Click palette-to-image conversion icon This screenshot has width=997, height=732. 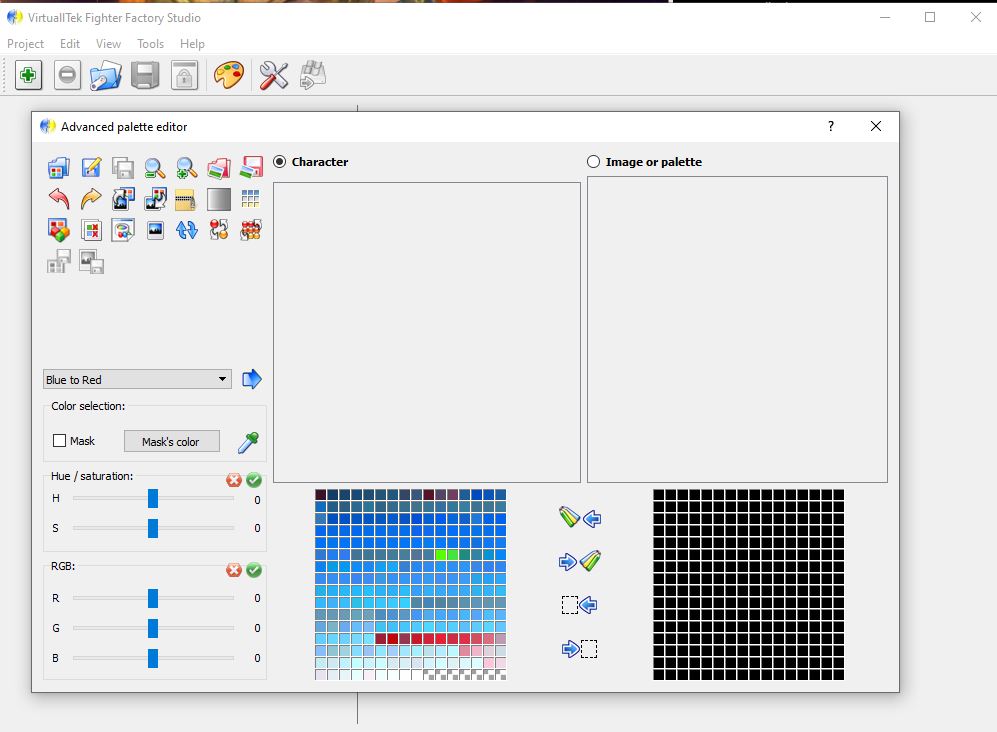point(155,199)
